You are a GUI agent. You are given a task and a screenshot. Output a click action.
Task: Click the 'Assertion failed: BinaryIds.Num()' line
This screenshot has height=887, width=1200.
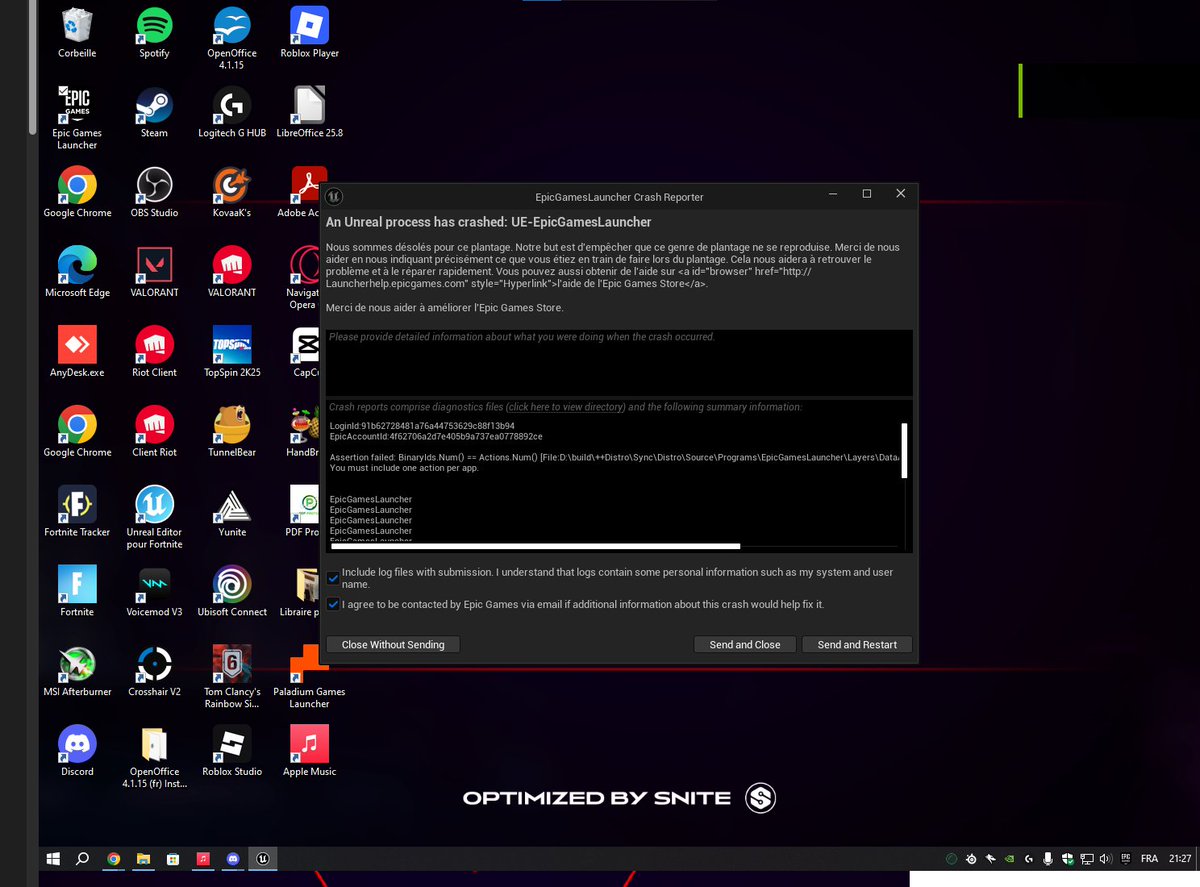click(x=614, y=457)
